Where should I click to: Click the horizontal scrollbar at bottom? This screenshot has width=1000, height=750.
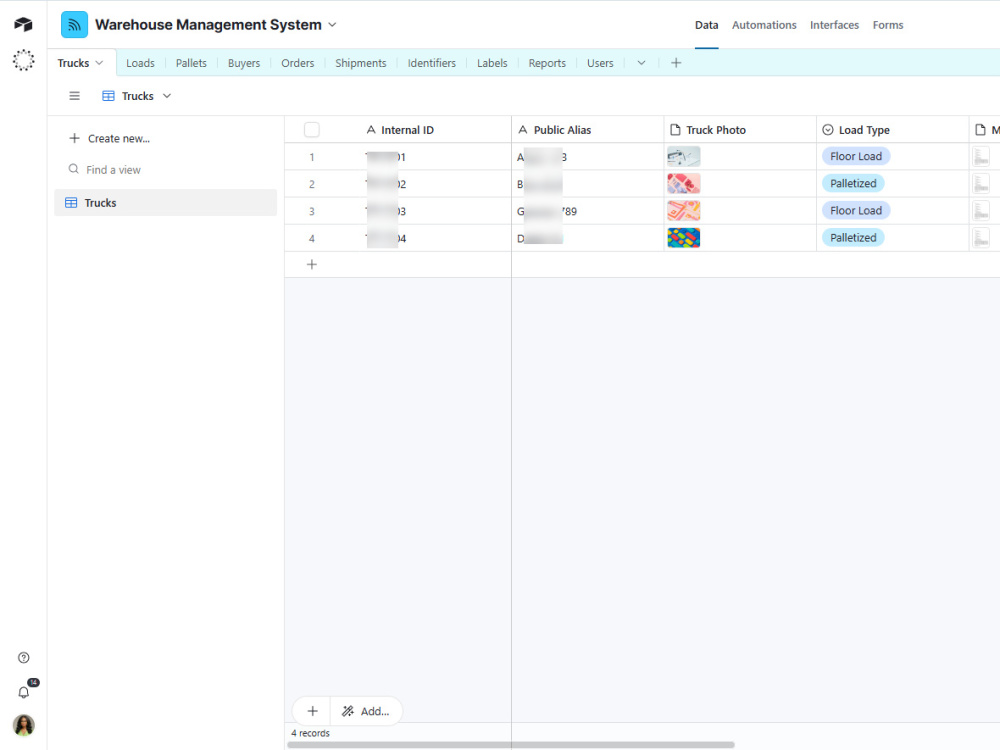511,745
